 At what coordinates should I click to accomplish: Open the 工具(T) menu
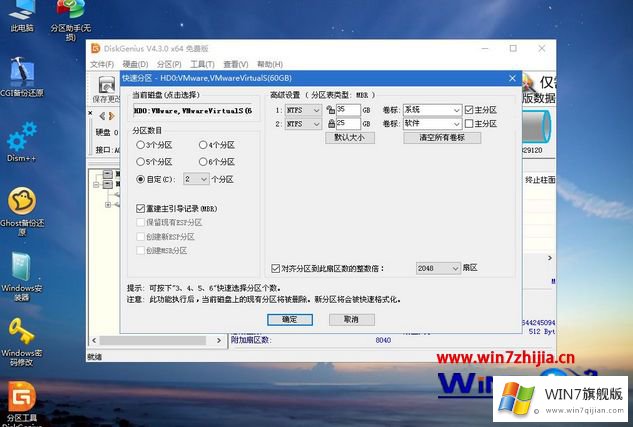pos(202,64)
